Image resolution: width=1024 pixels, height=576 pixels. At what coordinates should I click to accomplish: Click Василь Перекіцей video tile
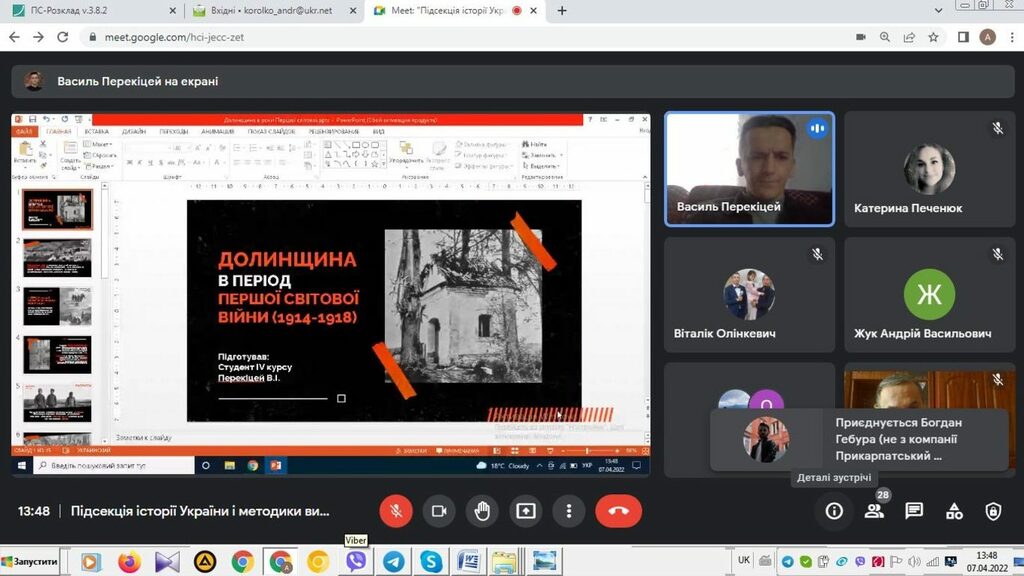pyautogui.click(x=749, y=168)
